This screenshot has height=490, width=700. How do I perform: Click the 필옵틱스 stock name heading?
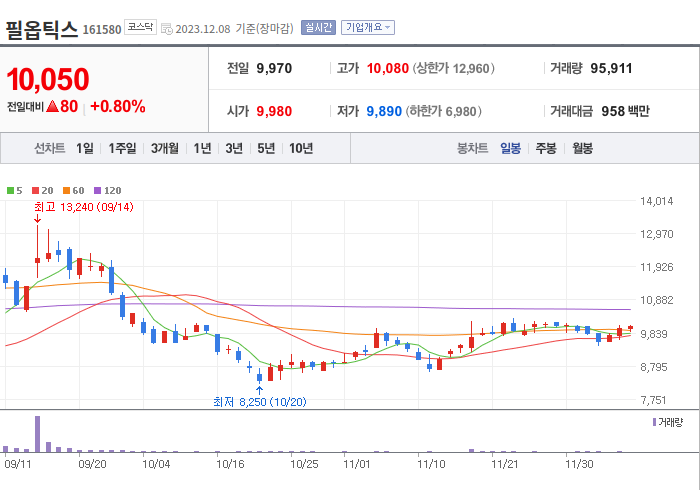42,30
